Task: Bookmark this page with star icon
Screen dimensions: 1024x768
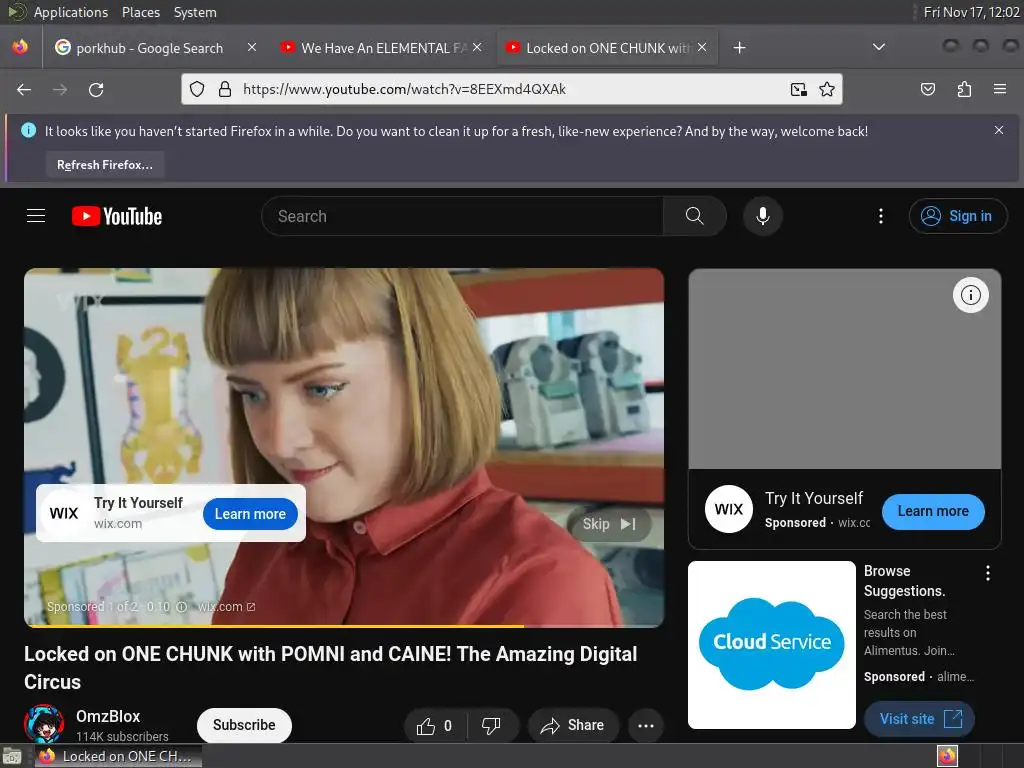Action: [827, 89]
